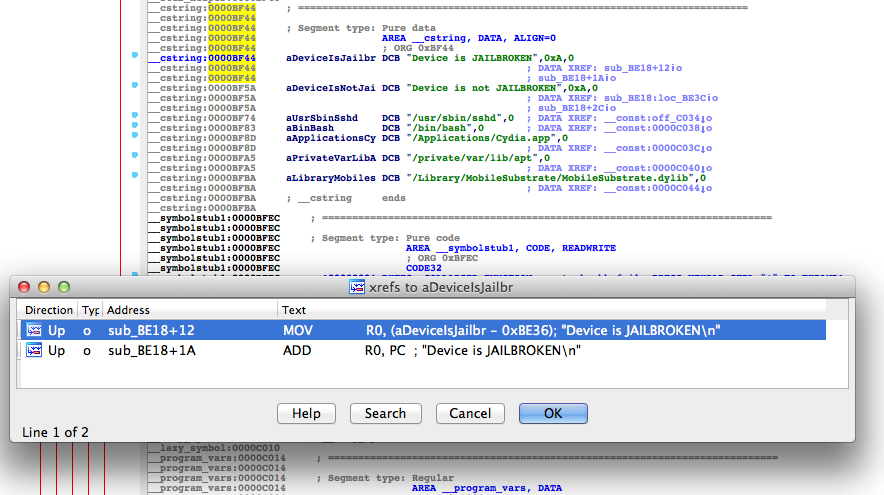This screenshot has height=495, width=884.
Task: Click the xref icon in the sub_BE18+1A row
Action: coord(33,351)
